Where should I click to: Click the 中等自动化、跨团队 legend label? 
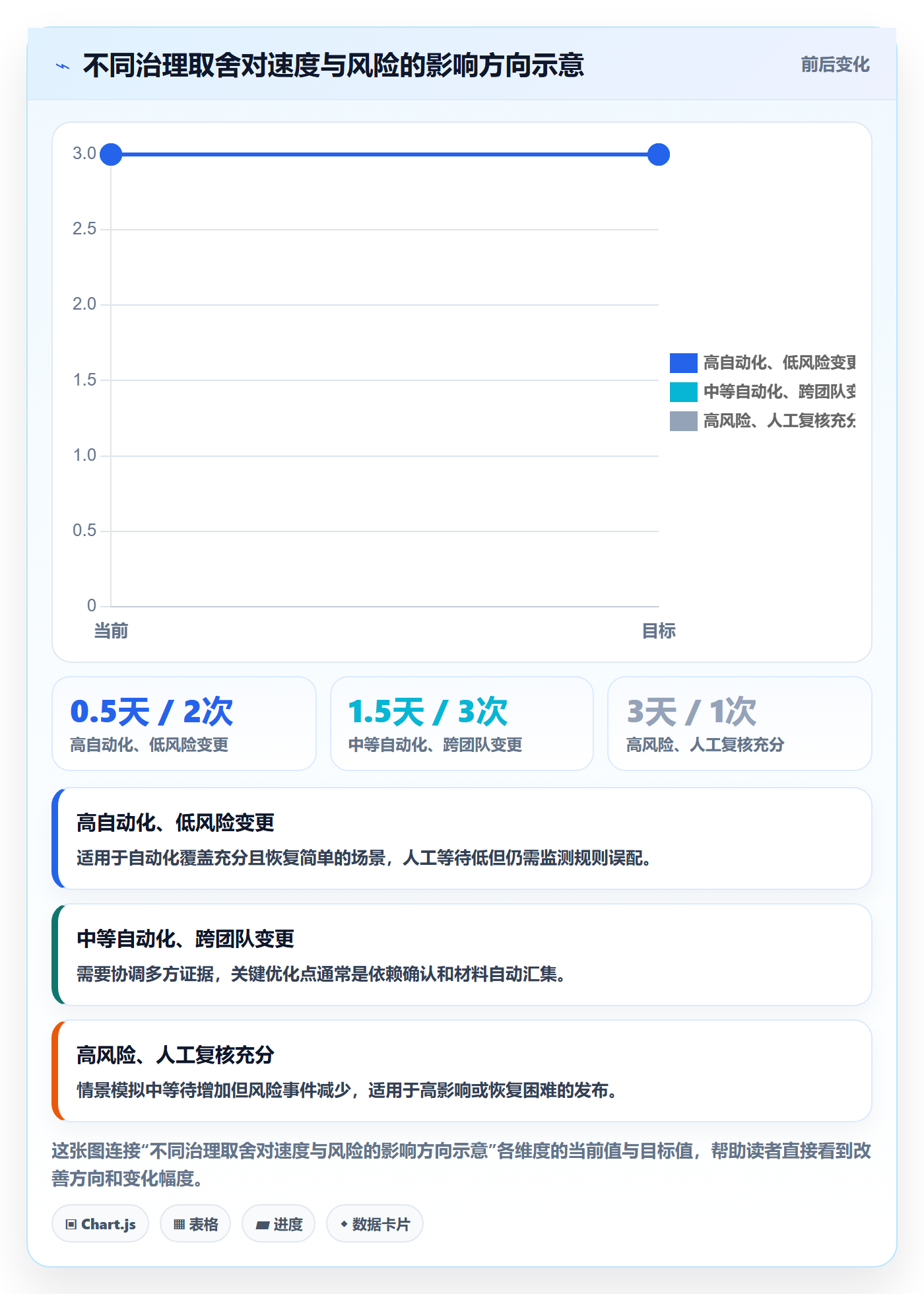(779, 392)
